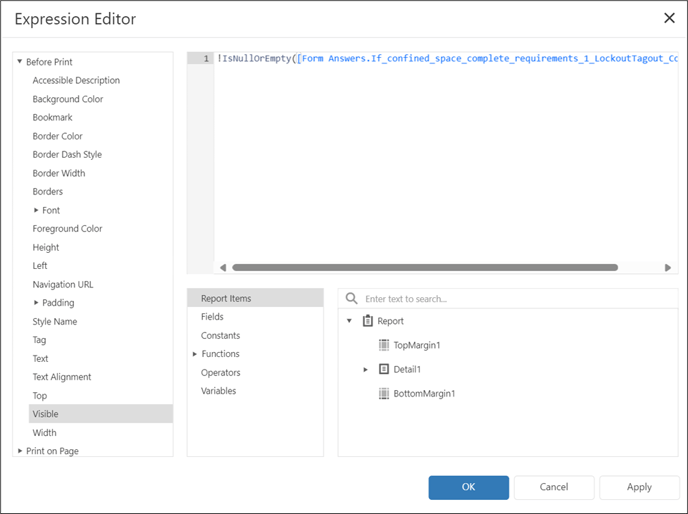688x514 pixels.
Task: Click the Apply button
Action: click(x=639, y=487)
